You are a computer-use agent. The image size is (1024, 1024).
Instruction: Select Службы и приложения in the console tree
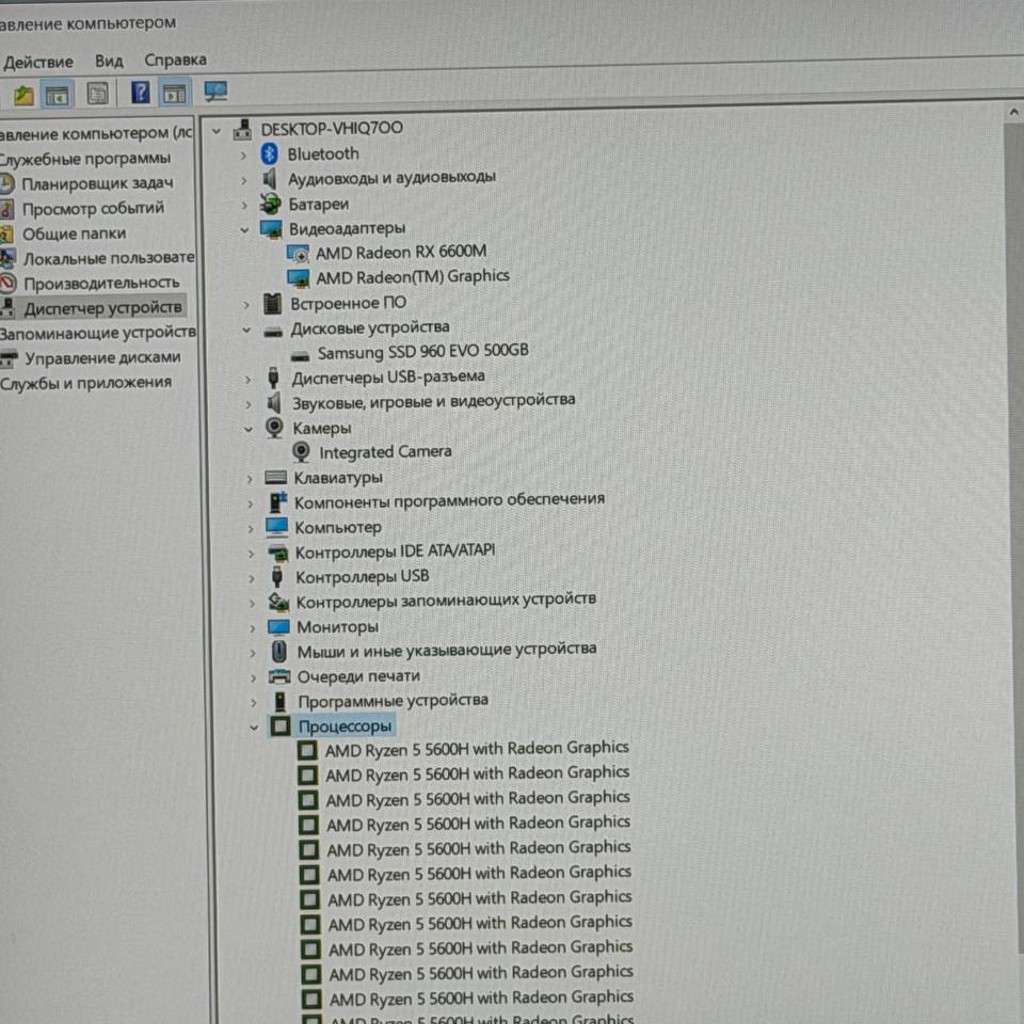(x=86, y=383)
